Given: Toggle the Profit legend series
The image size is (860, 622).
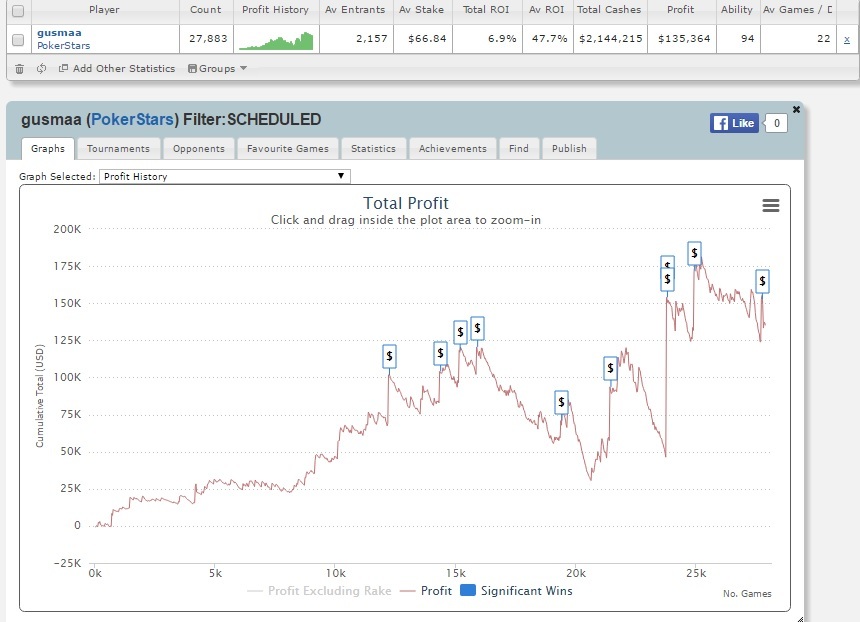Looking at the screenshot, I should pyautogui.click(x=426, y=591).
